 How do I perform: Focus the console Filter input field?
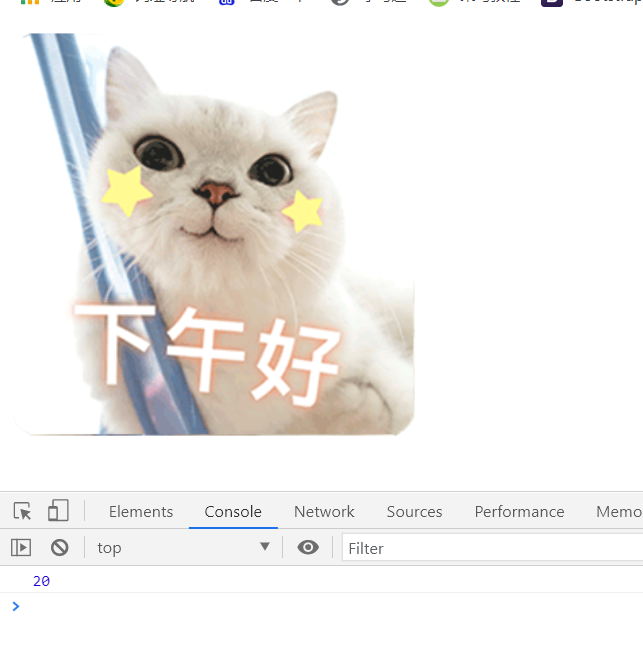(493, 548)
